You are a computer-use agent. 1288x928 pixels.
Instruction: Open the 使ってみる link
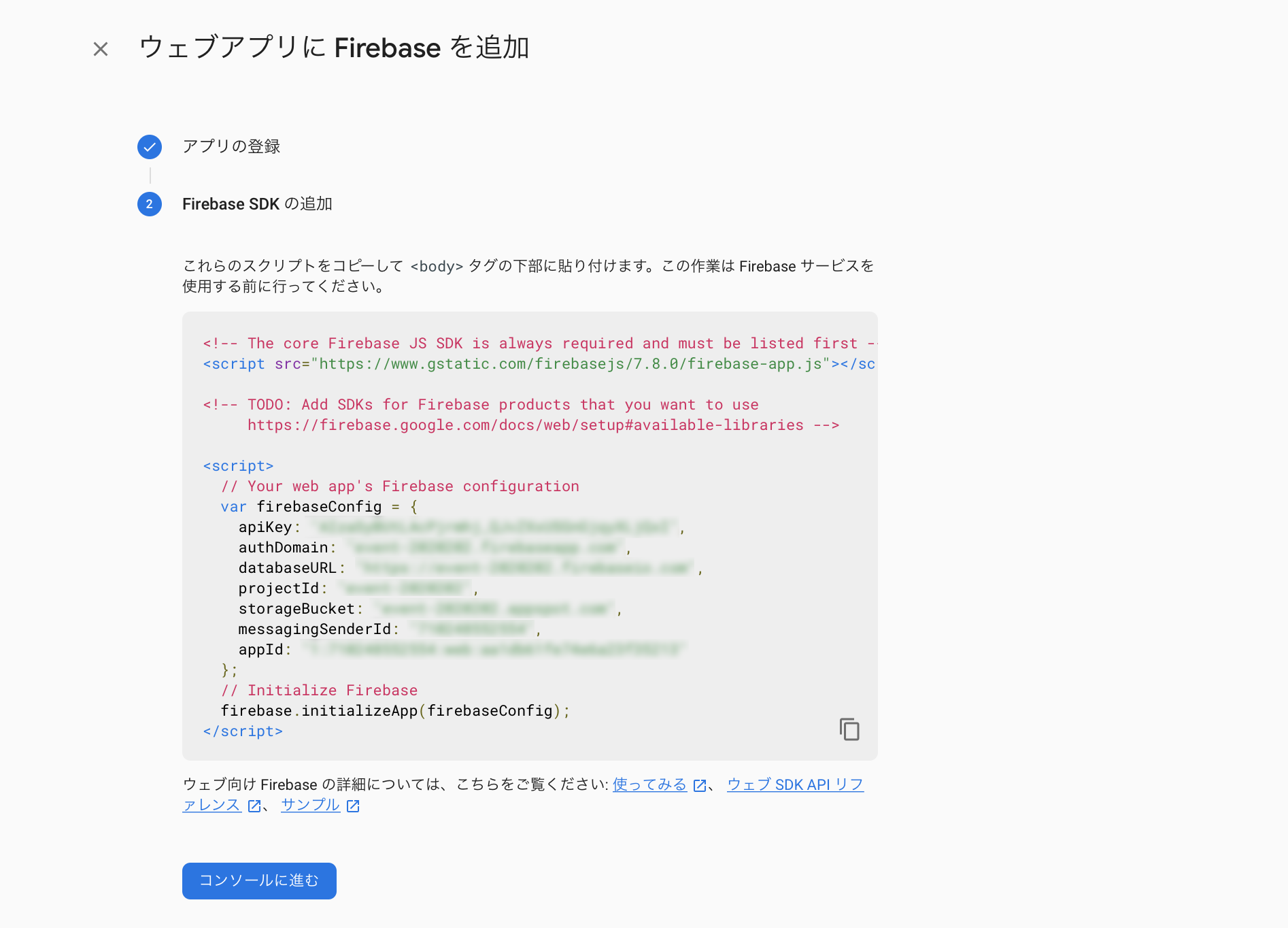(650, 784)
